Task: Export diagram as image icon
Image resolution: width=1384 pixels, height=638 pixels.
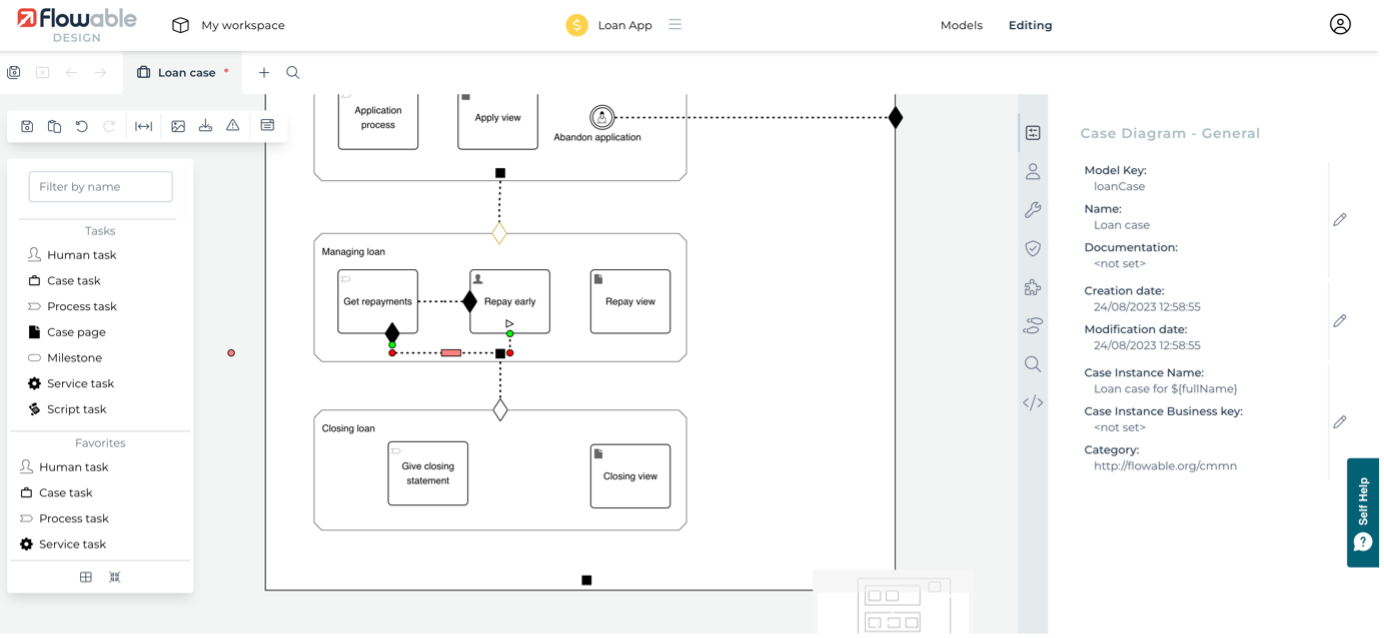Action: tap(178, 126)
